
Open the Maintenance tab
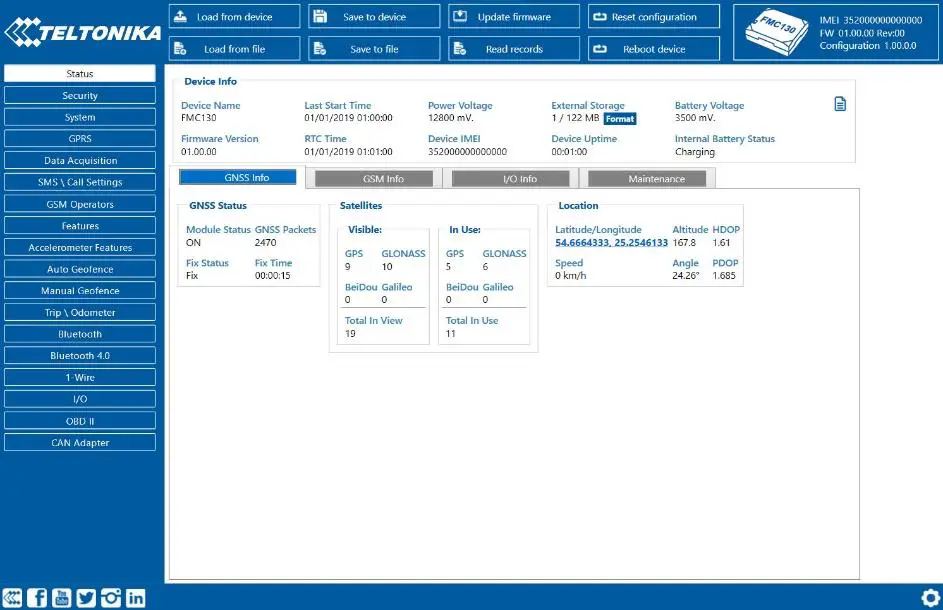pyautogui.click(x=648, y=178)
